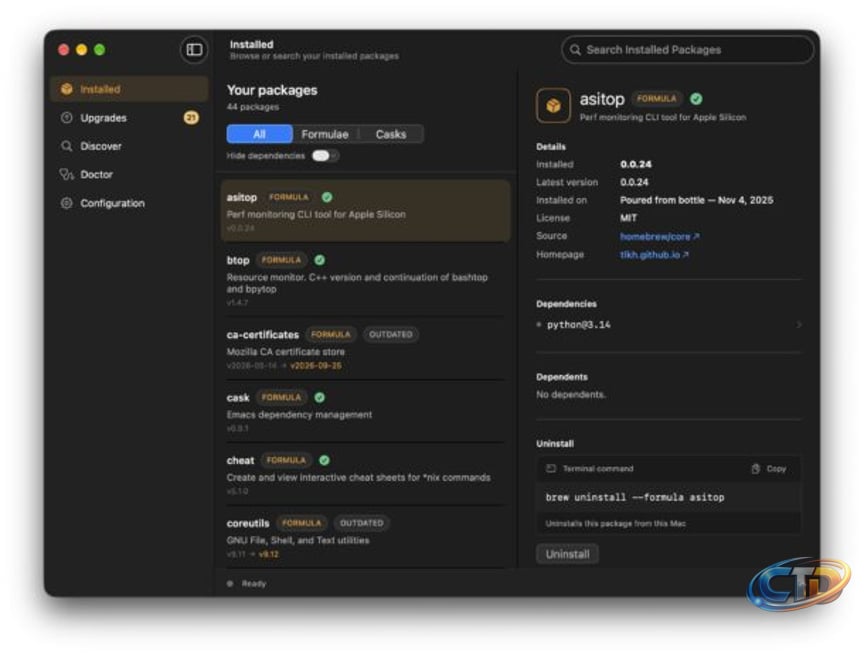Click the OUTDATED badge on coreutils
Viewport: 864px width, 655px height.
click(361, 523)
